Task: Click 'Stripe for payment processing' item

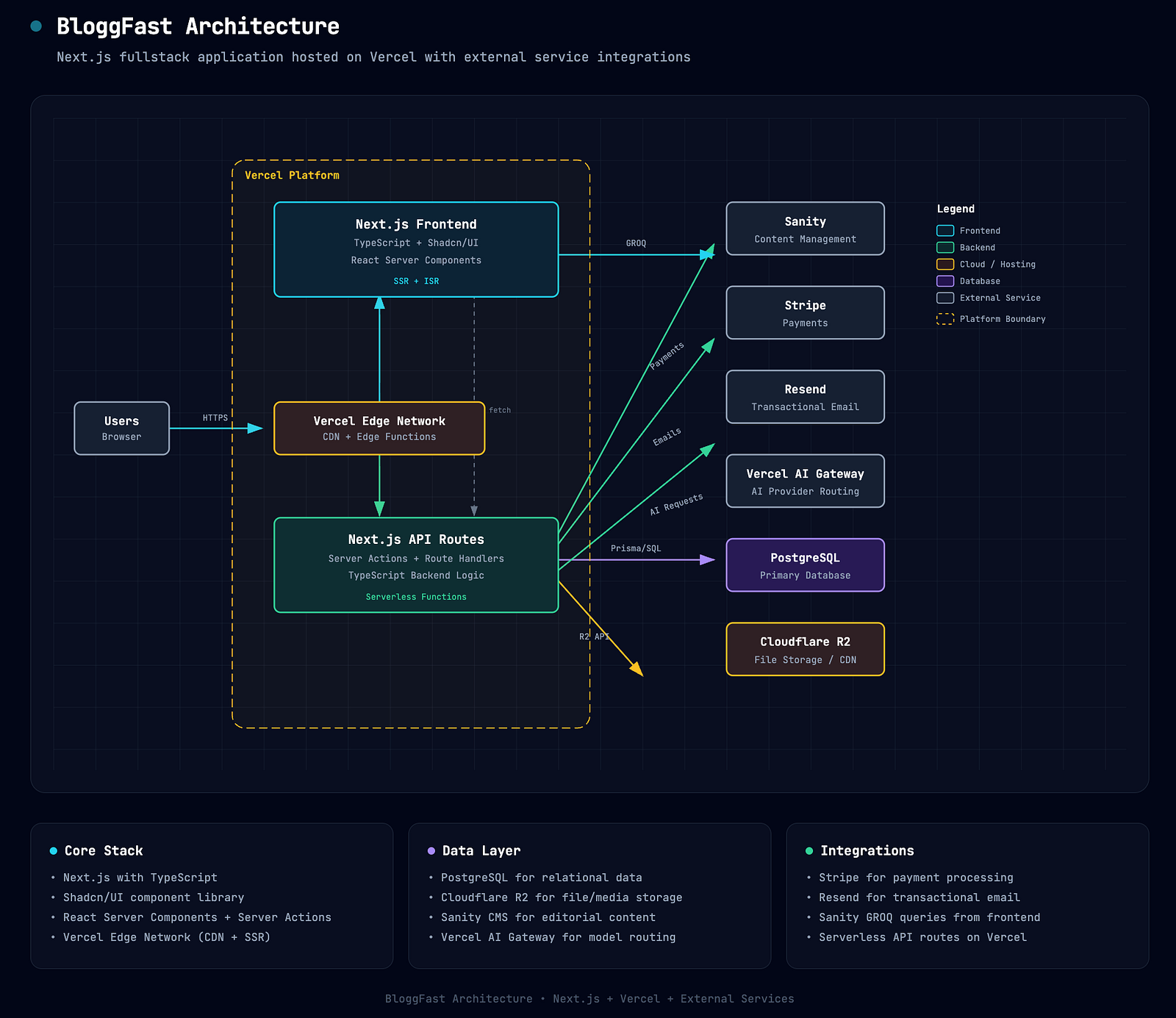Action: click(917, 878)
